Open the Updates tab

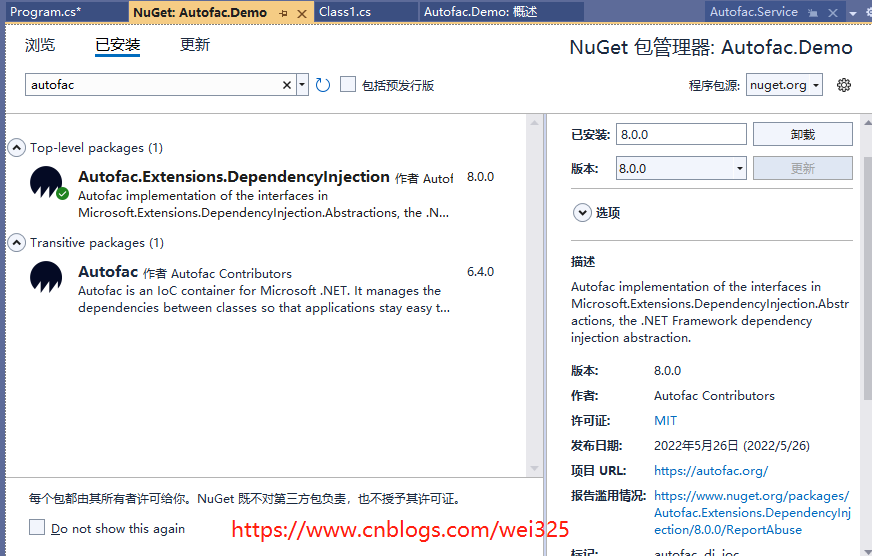tap(195, 44)
